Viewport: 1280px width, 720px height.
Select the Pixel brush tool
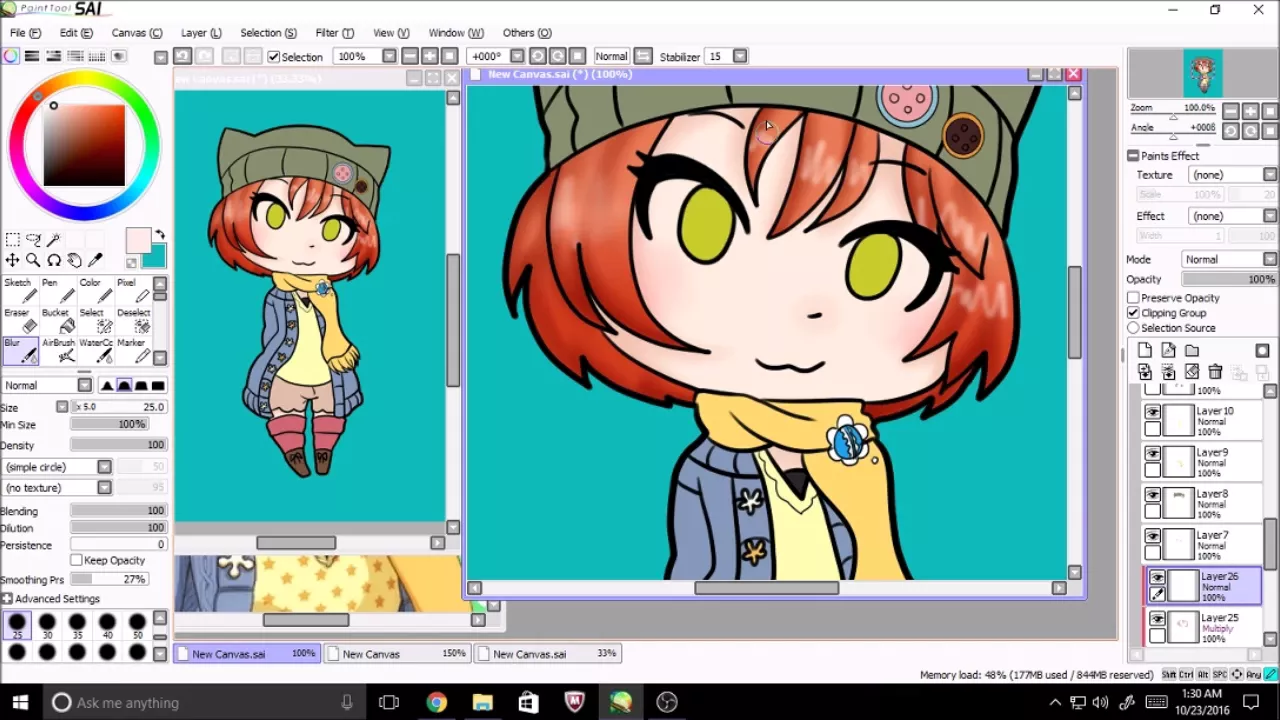pyautogui.click(x=133, y=290)
